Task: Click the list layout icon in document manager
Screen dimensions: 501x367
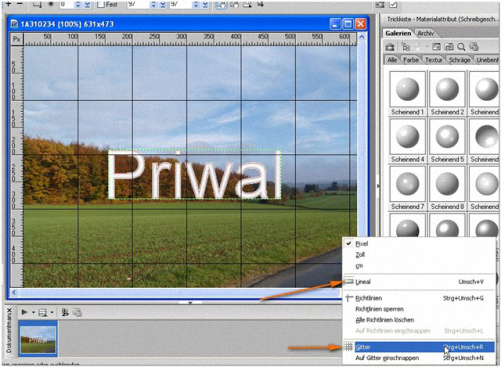Action: click(x=43, y=313)
